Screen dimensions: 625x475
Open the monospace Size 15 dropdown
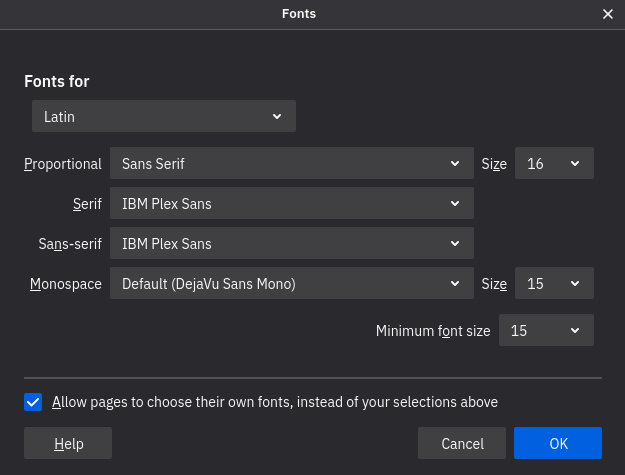(554, 283)
